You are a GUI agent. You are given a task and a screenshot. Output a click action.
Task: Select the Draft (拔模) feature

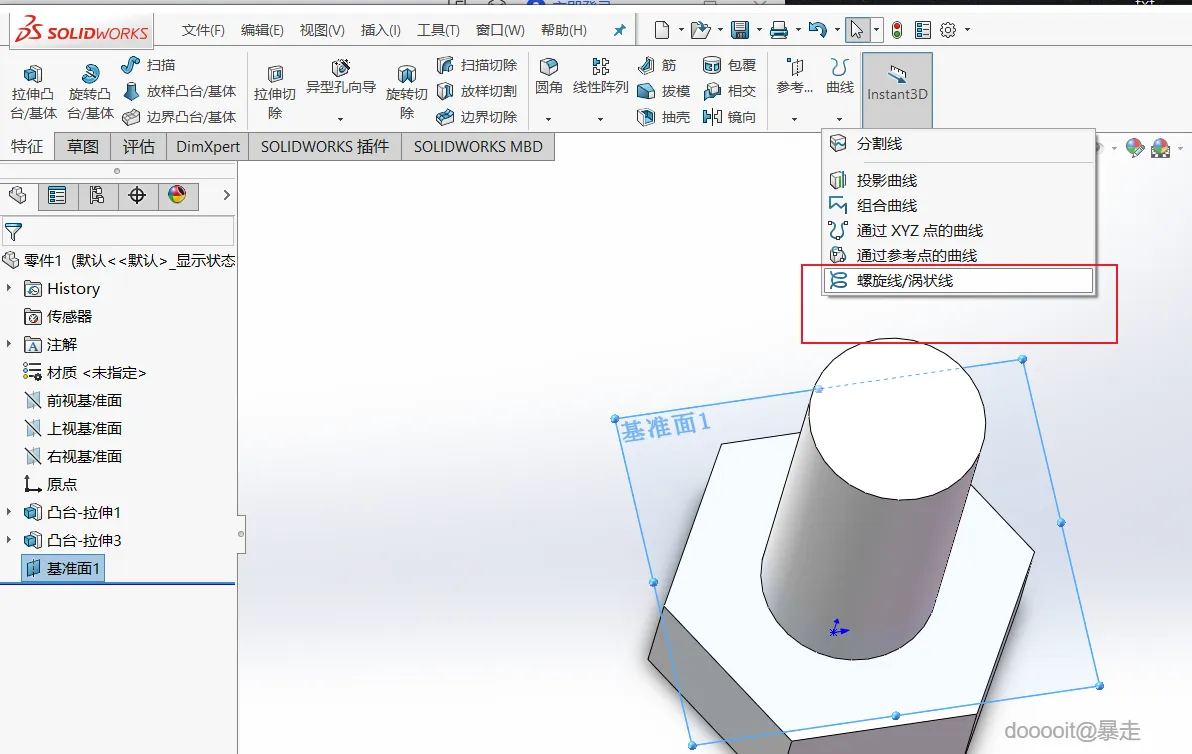pyautogui.click(x=664, y=91)
